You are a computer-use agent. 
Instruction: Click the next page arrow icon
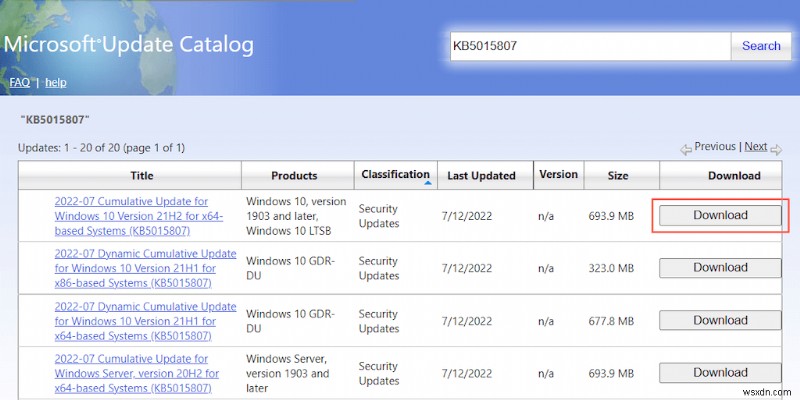point(776,149)
